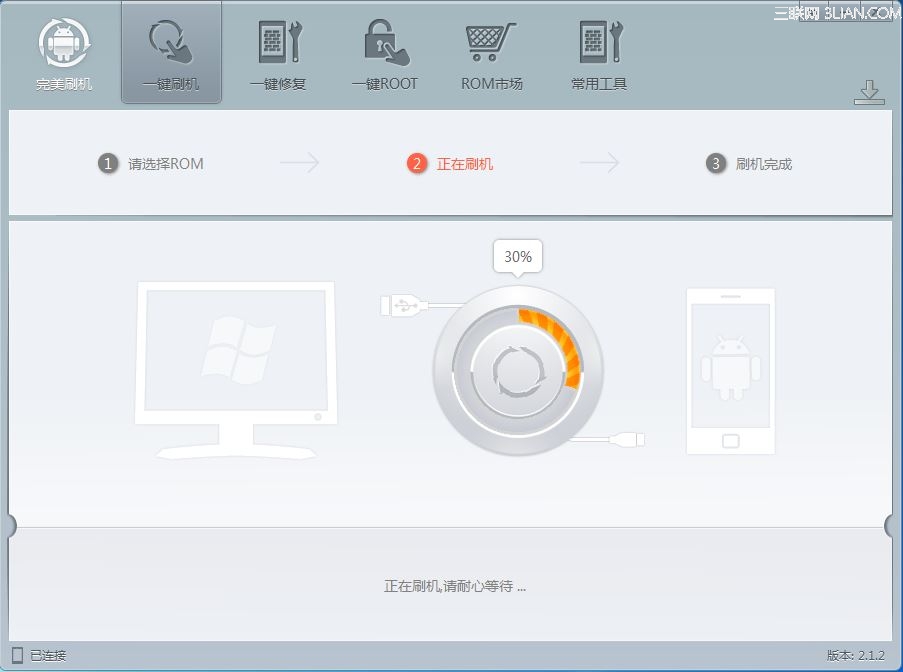Switch to the 一键ROOT tab

pyautogui.click(x=385, y=55)
